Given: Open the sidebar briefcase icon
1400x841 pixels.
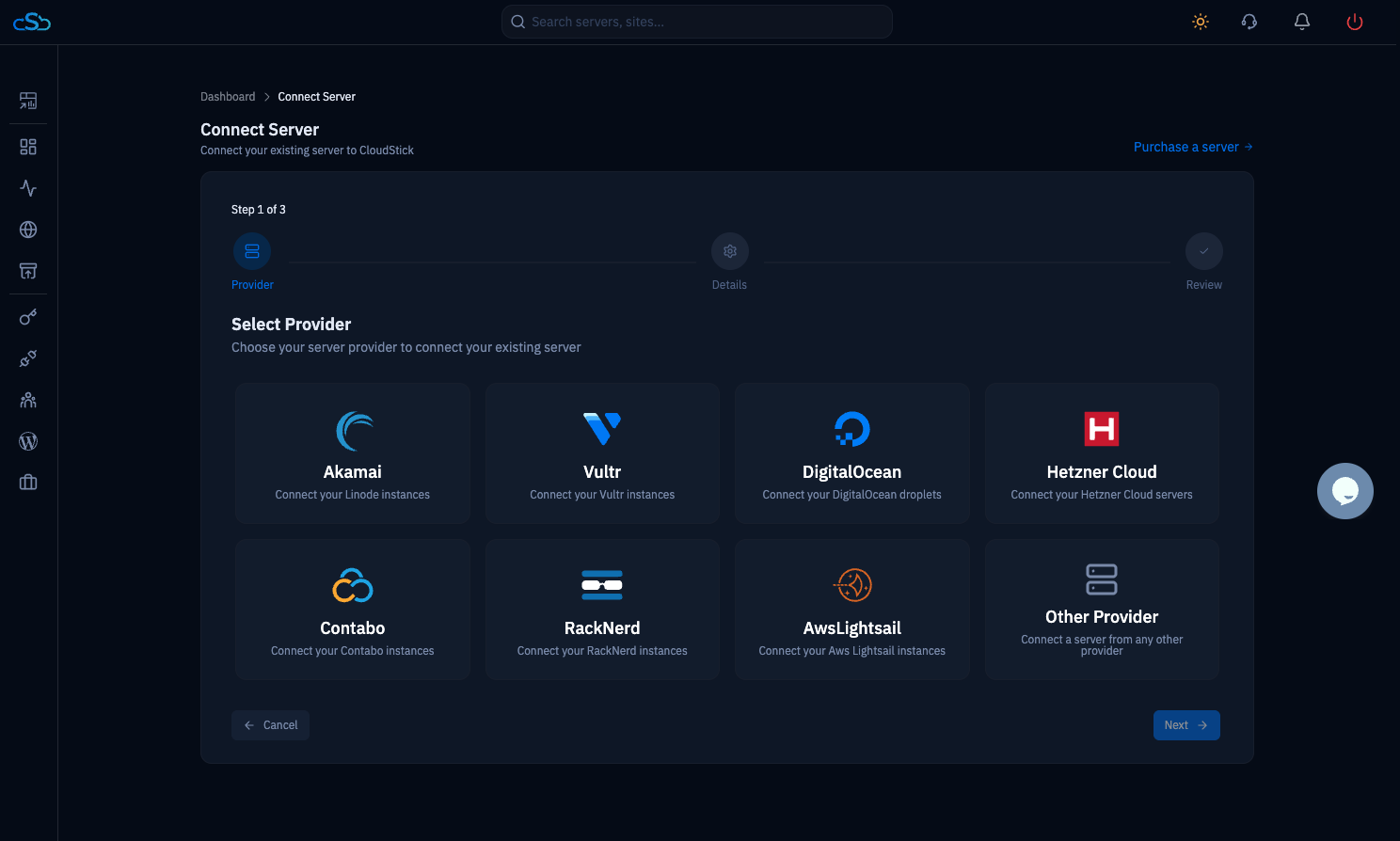Looking at the screenshot, I should (x=28, y=483).
